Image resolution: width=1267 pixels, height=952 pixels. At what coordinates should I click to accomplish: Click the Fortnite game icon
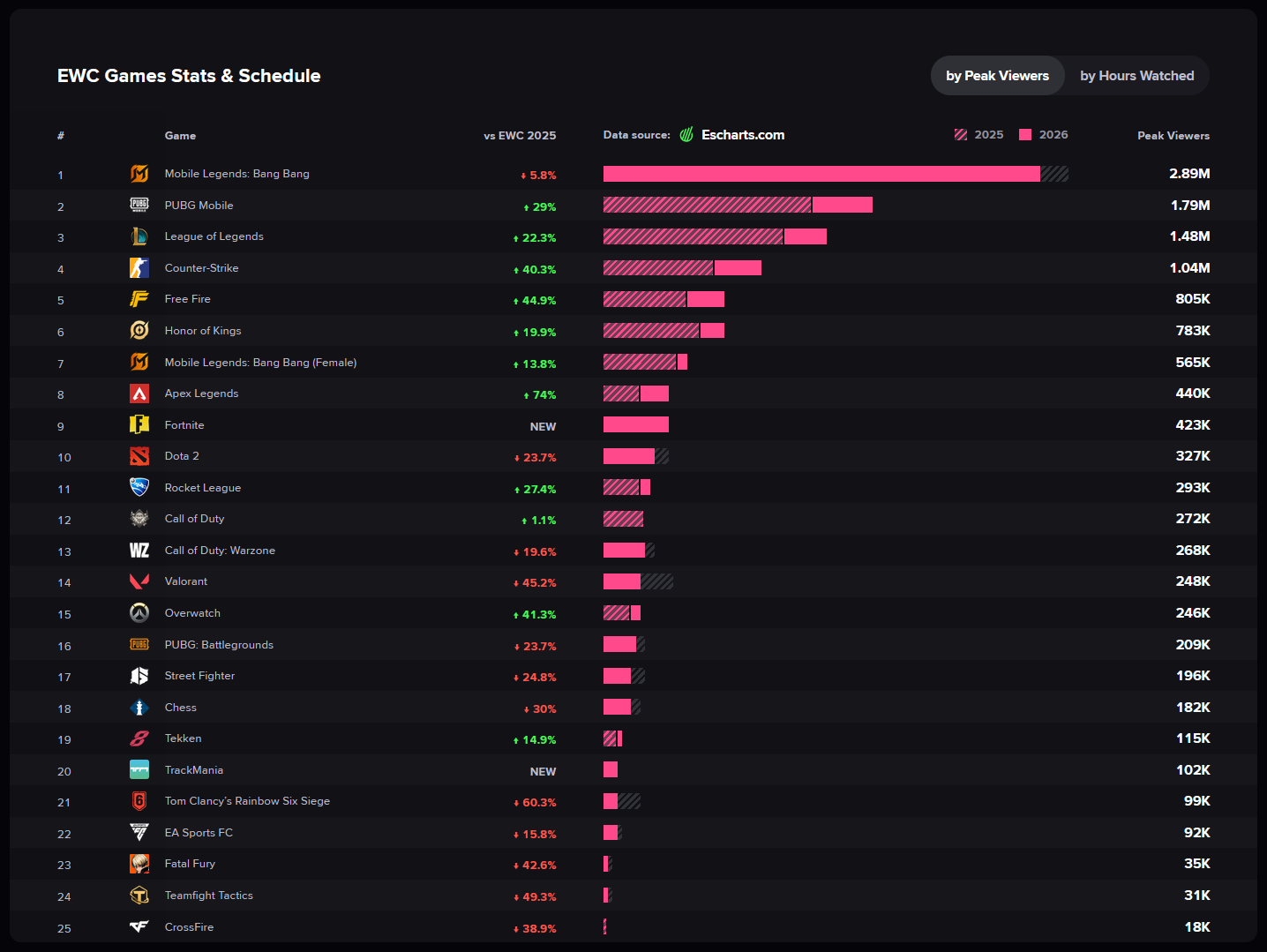pos(139,424)
